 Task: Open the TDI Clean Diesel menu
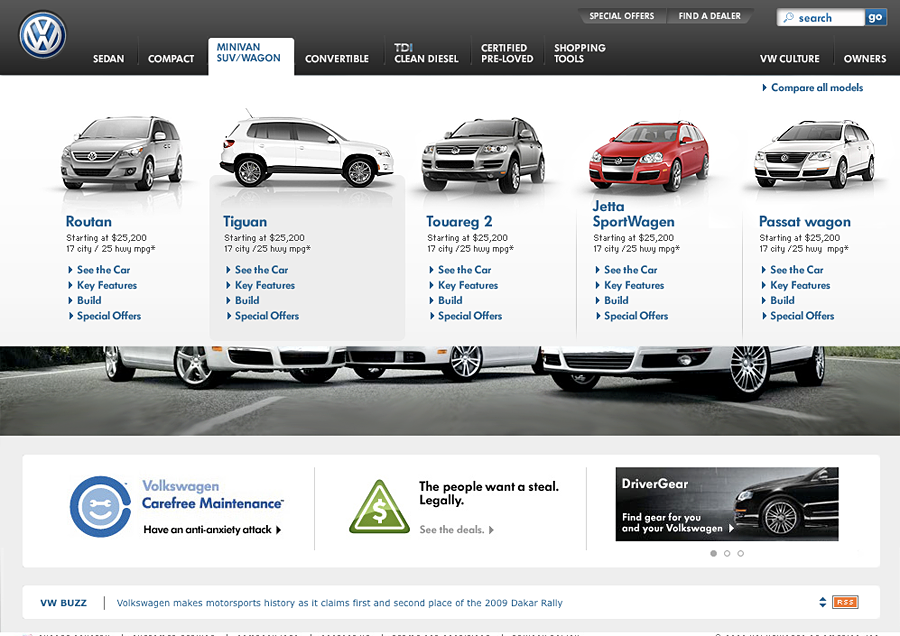pos(426,53)
